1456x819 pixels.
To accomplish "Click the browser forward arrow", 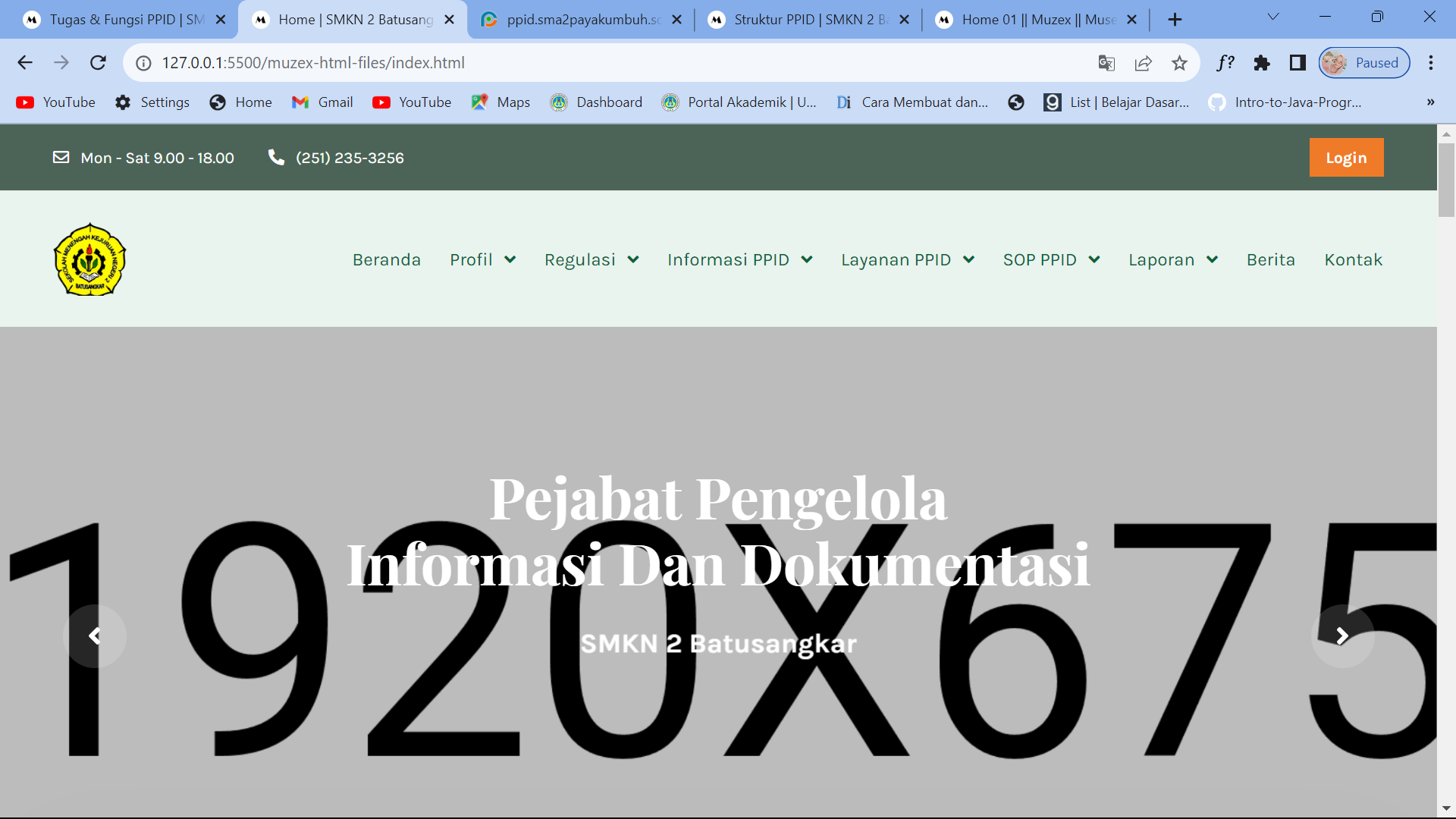I will coord(61,63).
